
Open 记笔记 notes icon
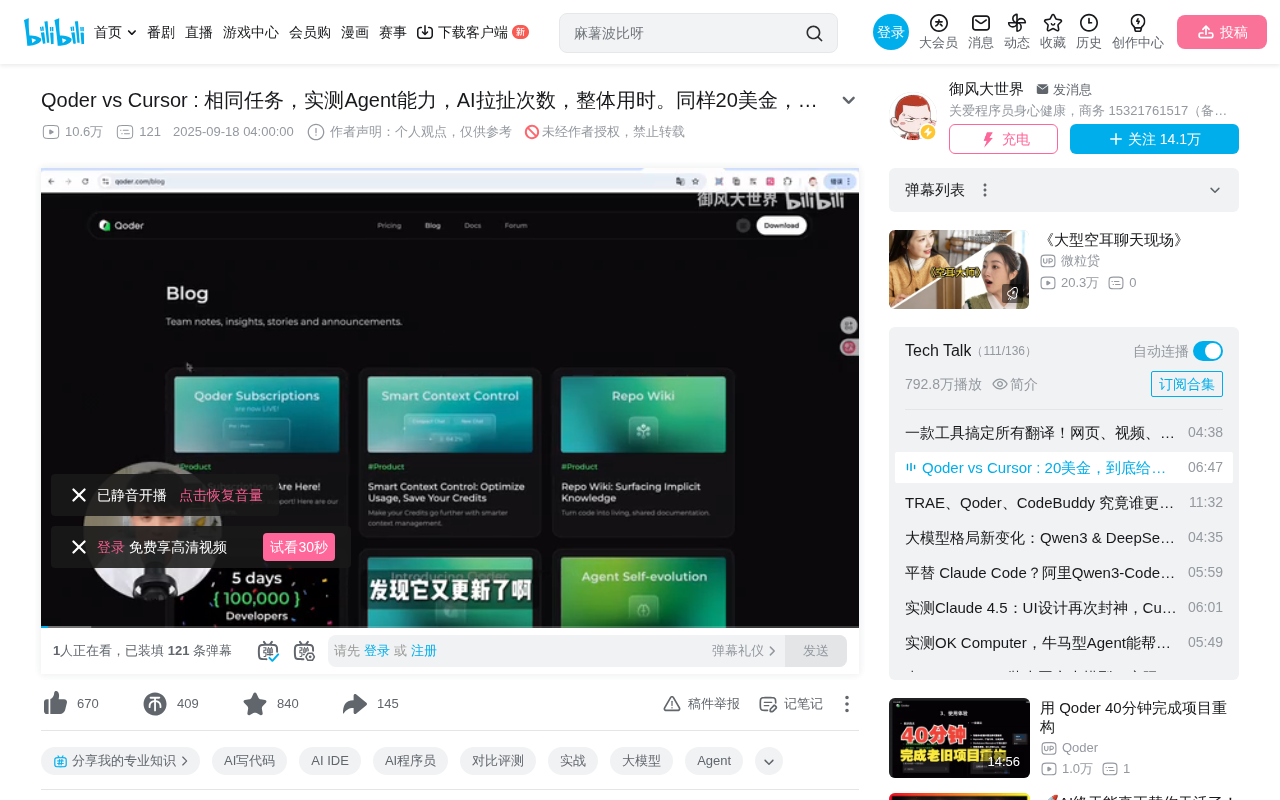768,704
